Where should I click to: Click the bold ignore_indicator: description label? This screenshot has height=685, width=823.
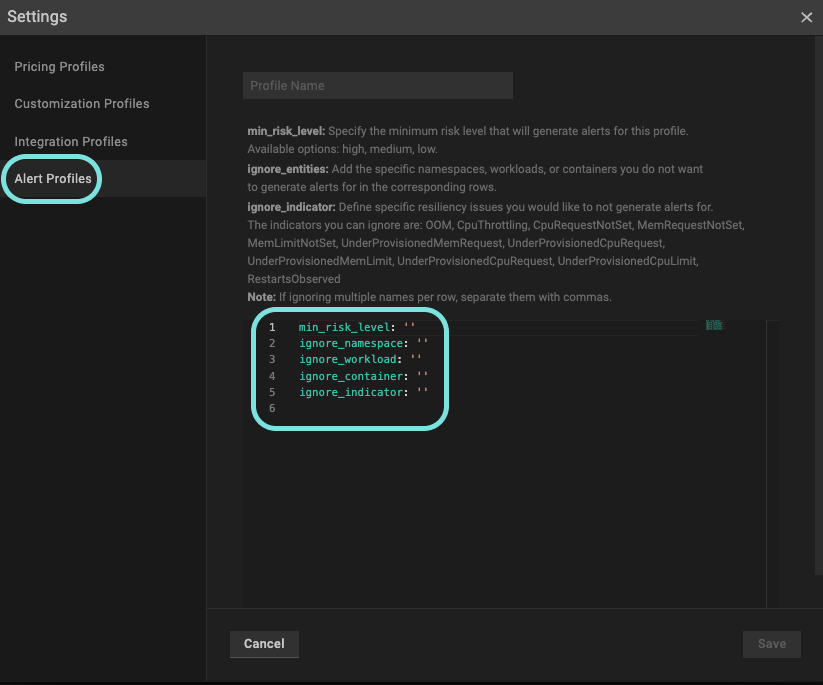click(291, 207)
